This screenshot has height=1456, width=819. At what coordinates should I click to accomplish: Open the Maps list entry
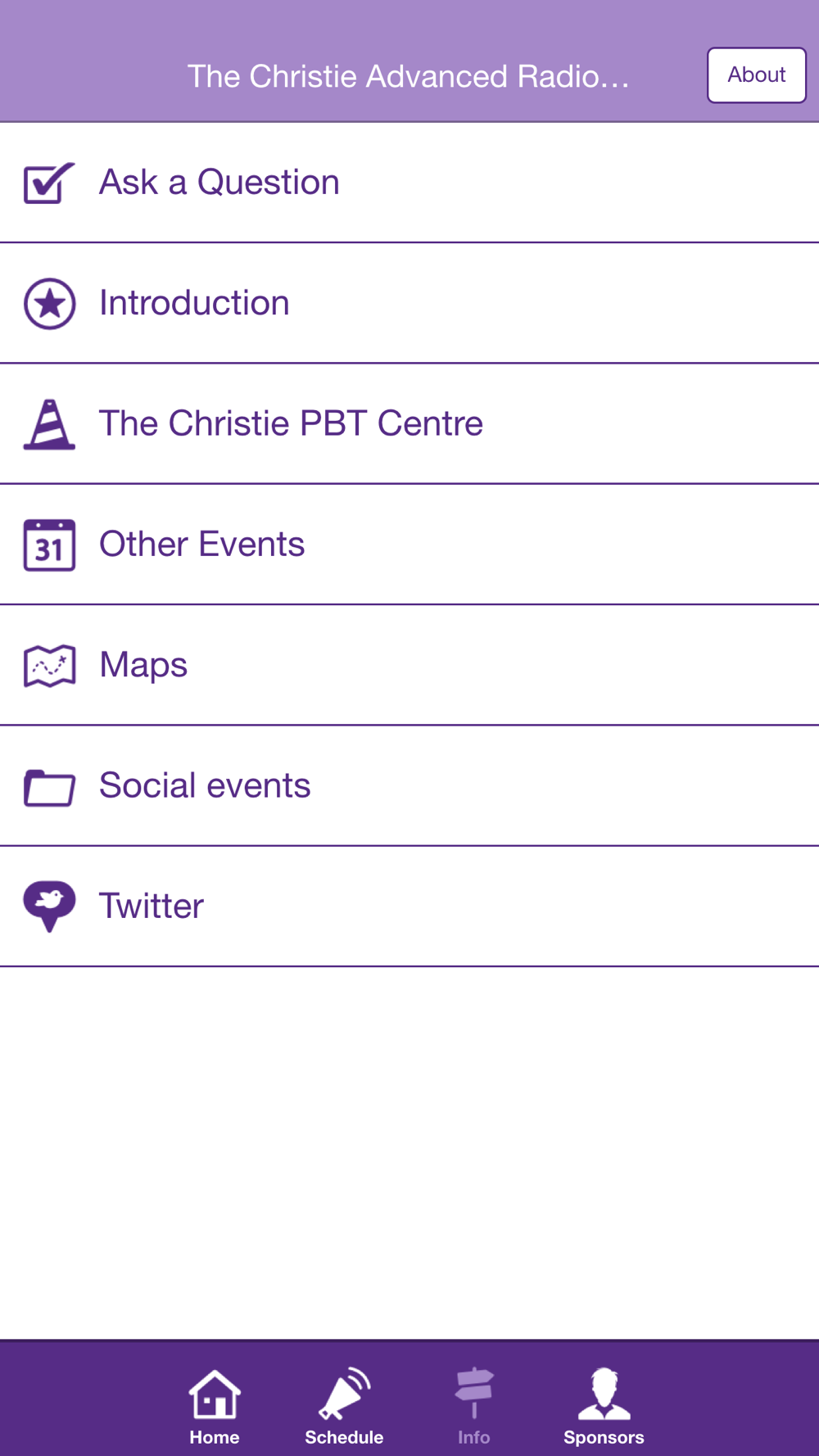(409, 666)
